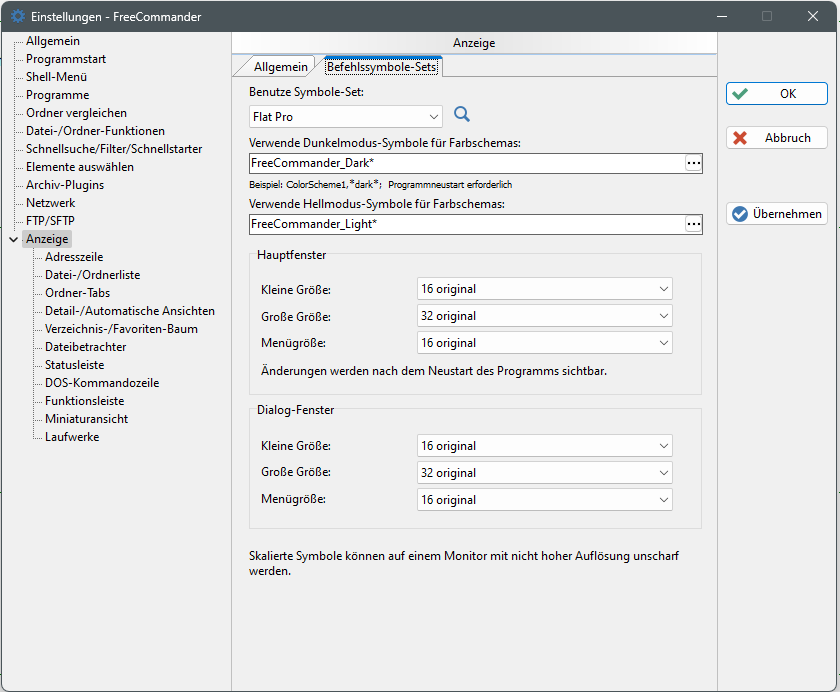Open the Benutze Symbole-Set dropdown
Image resolution: width=840 pixels, height=692 pixels.
point(346,117)
